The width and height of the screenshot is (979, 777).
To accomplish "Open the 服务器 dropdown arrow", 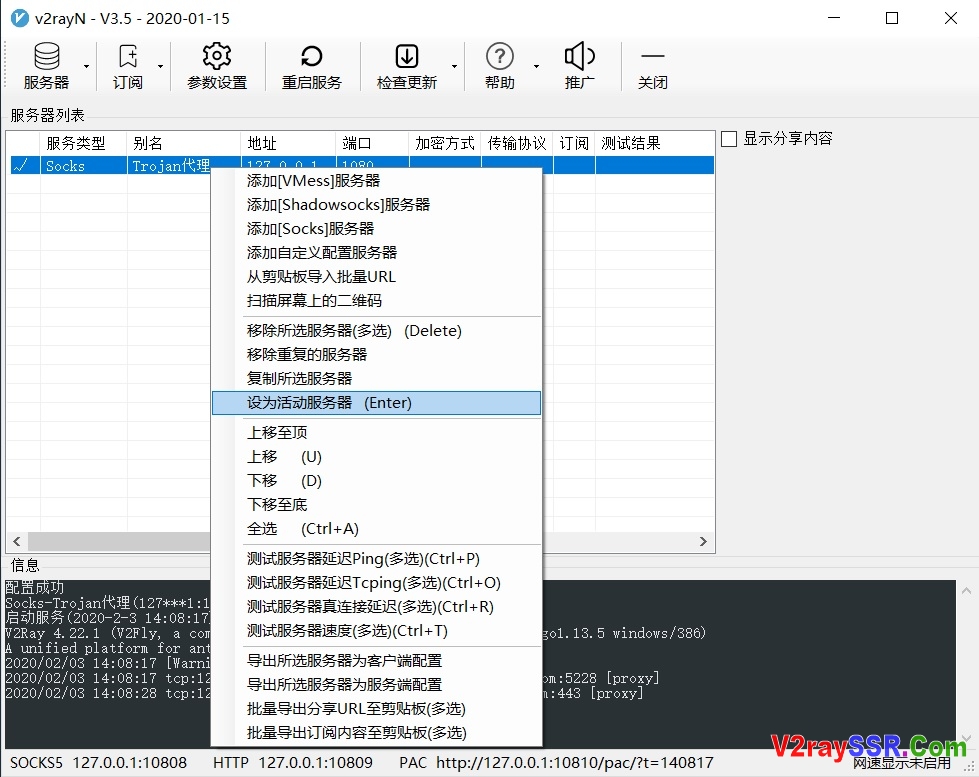I will (x=88, y=66).
